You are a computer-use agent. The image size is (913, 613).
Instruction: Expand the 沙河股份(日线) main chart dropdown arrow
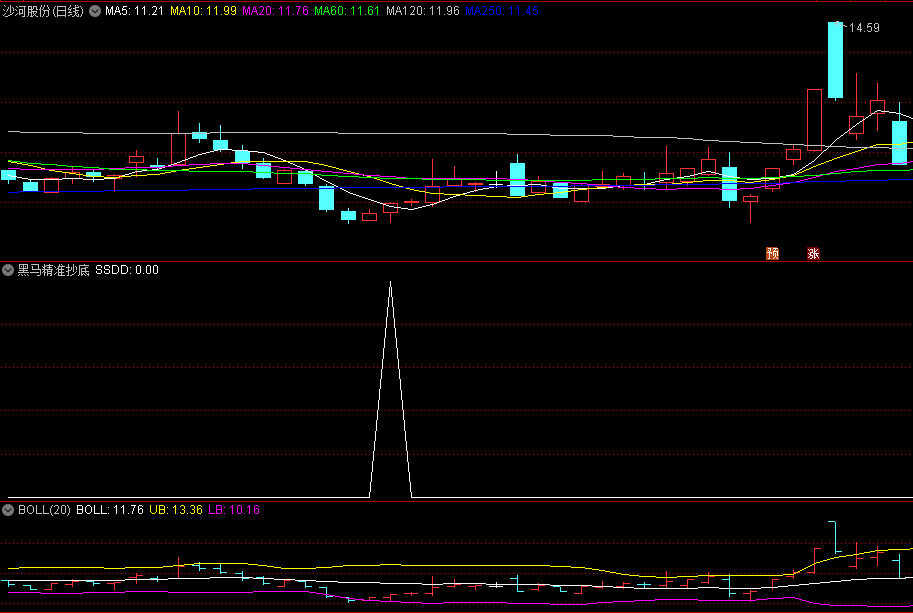(x=95, y=11)
